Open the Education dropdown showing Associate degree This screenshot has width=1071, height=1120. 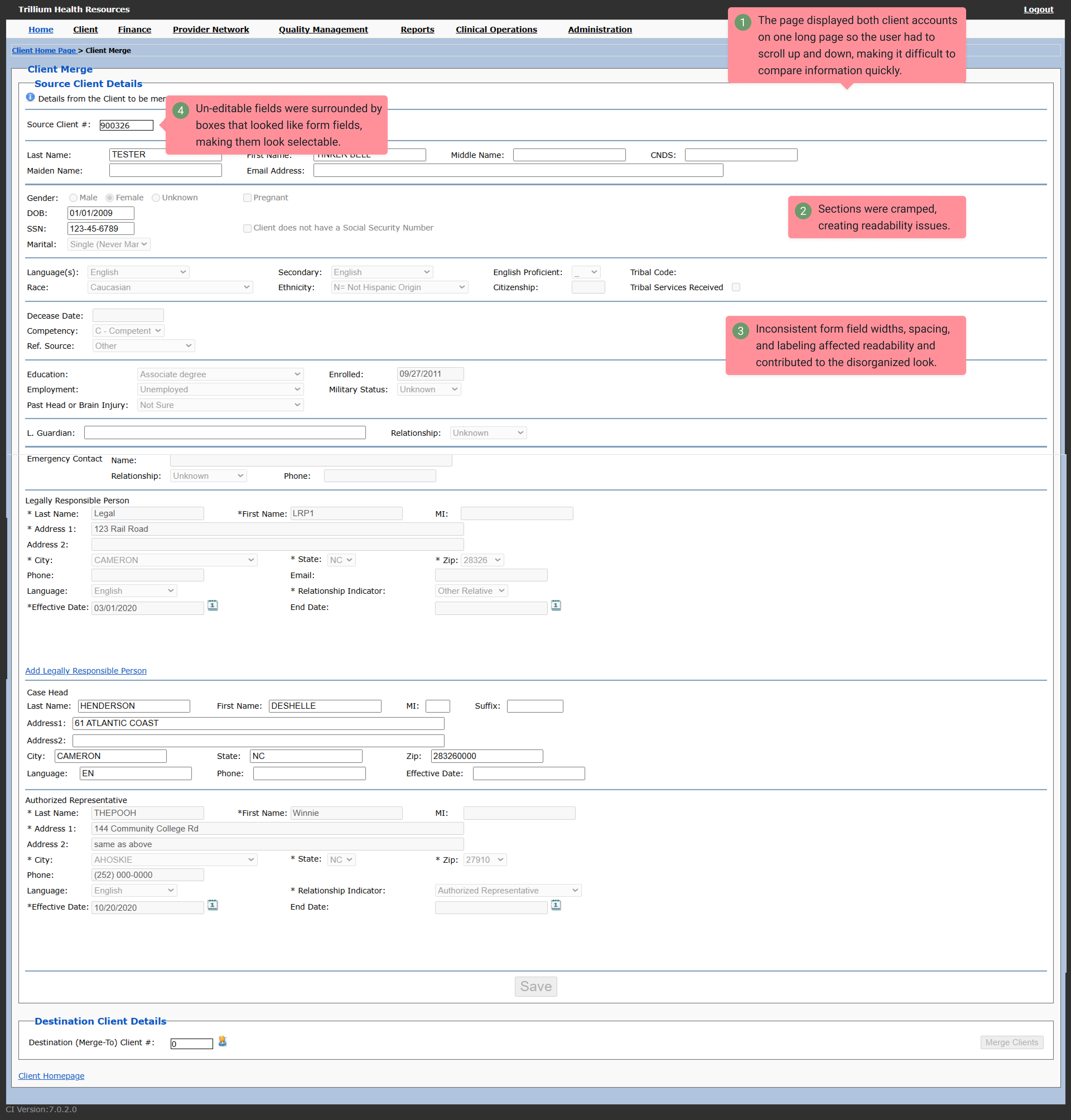pos(220,375)
